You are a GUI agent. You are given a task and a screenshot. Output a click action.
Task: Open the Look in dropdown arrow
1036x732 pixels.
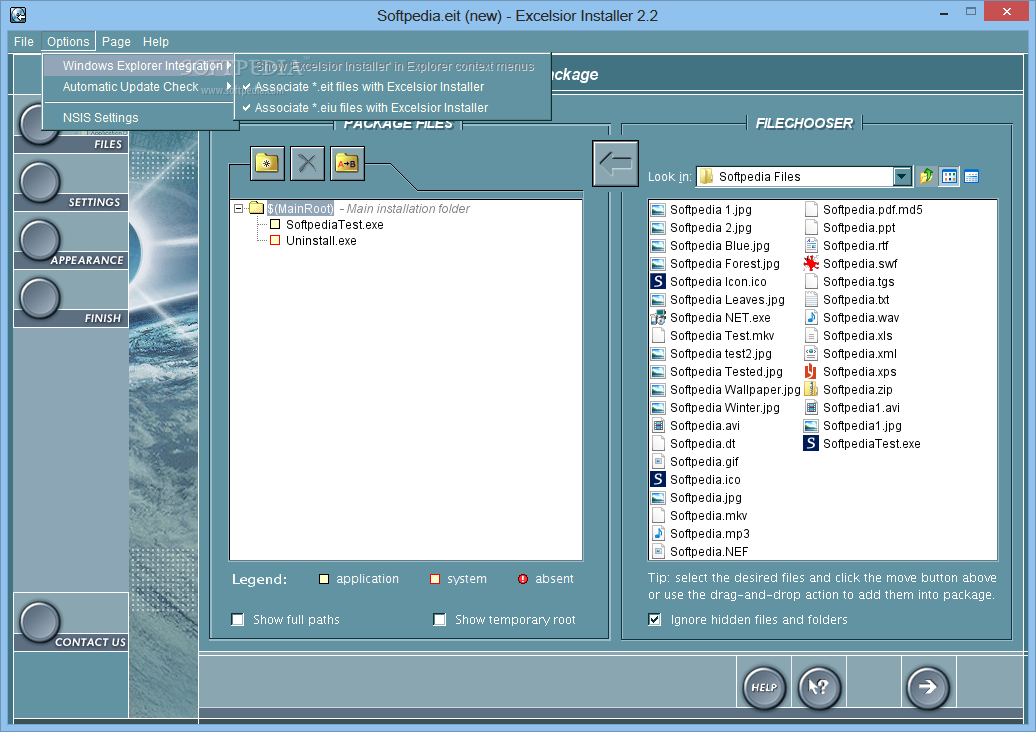(x=902, y=176)
